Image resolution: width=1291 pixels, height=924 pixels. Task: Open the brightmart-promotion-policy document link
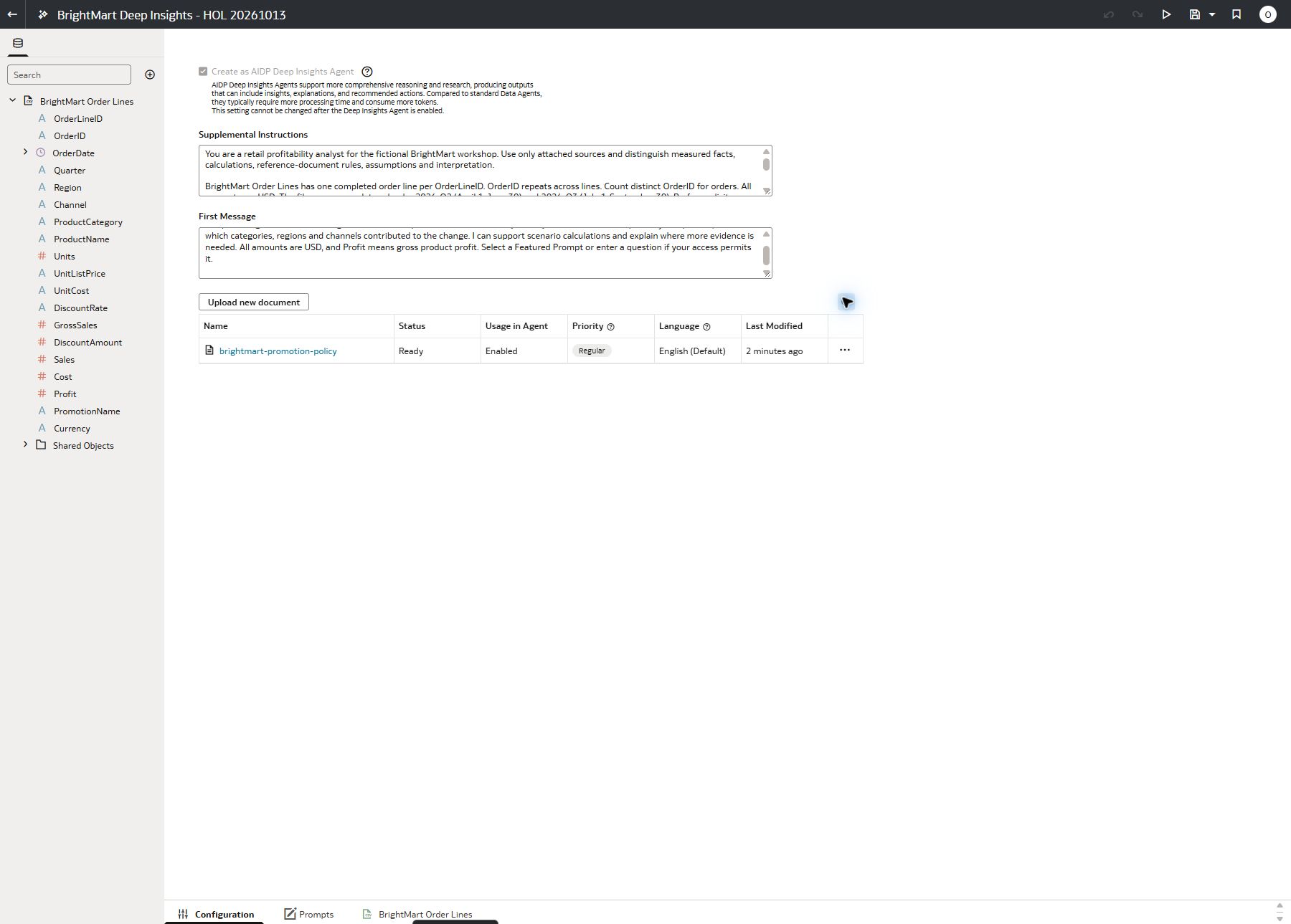278,351
